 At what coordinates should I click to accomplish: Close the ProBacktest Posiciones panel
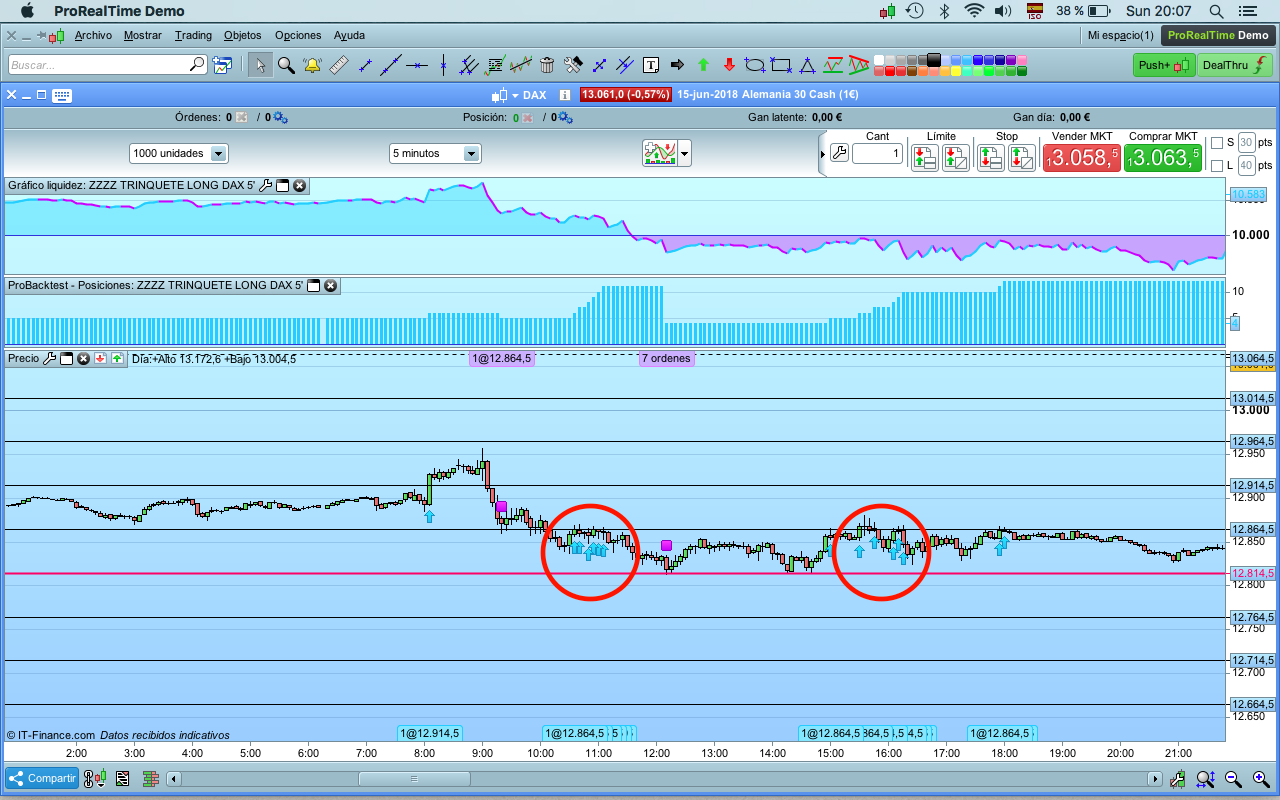(x=331, y=285)
